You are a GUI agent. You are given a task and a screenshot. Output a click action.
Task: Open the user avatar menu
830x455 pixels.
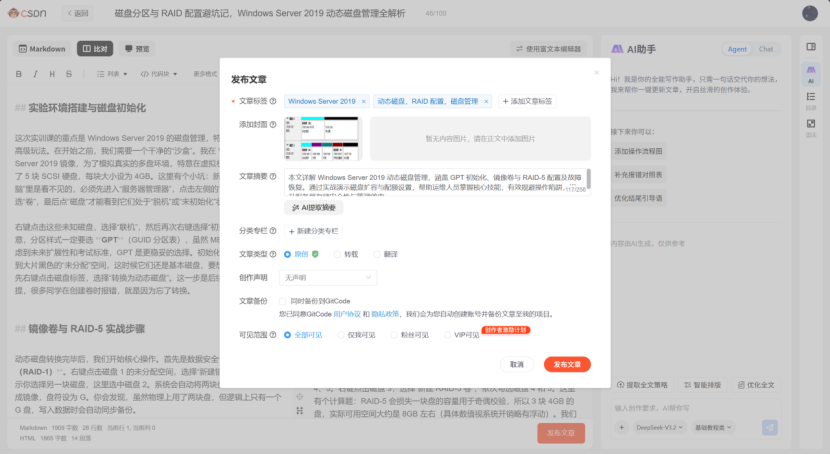810,13
